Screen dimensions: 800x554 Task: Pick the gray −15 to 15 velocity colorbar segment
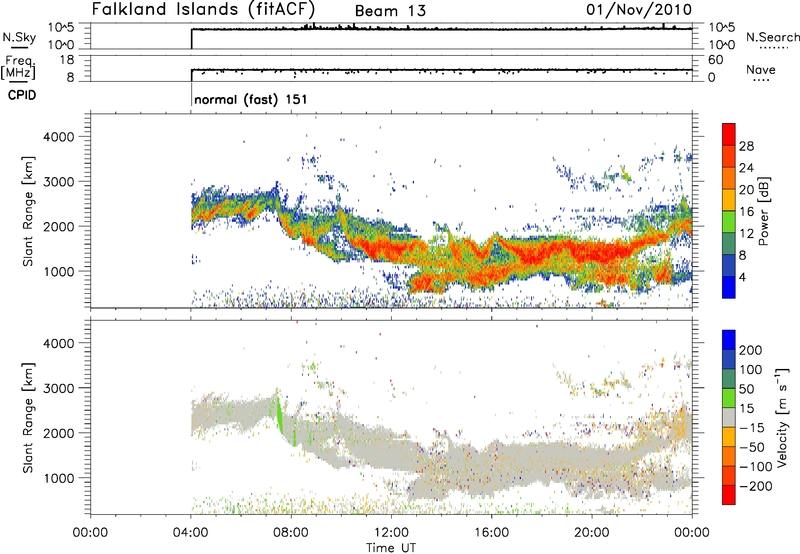coord(729,418)
